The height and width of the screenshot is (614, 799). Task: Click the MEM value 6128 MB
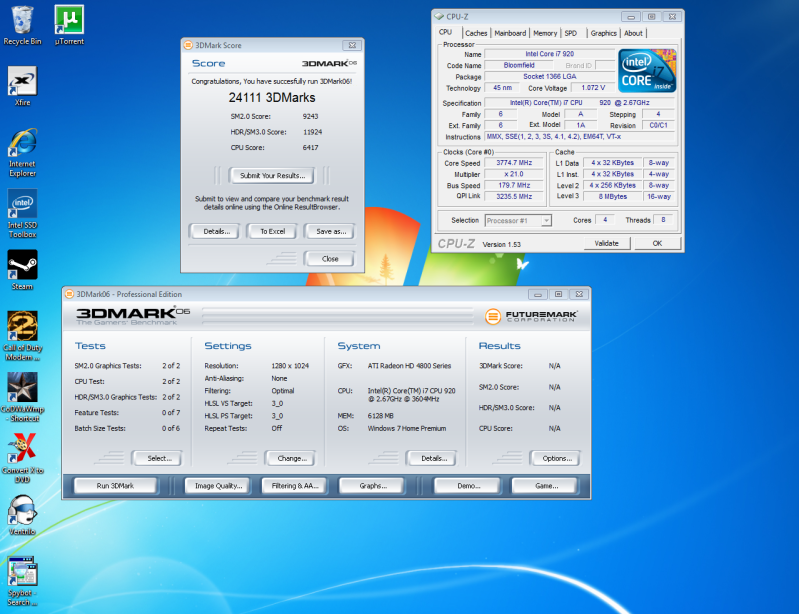click(380, 416)
